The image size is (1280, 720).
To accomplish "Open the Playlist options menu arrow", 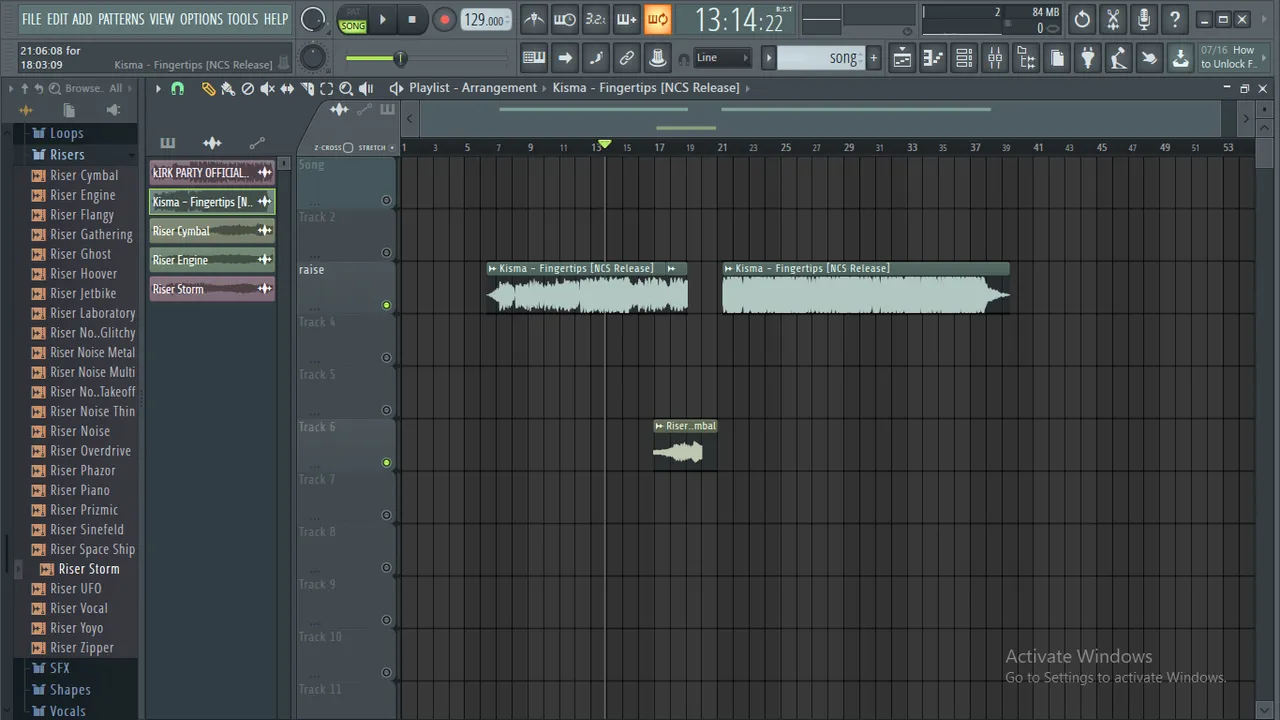I will [158, 88].
